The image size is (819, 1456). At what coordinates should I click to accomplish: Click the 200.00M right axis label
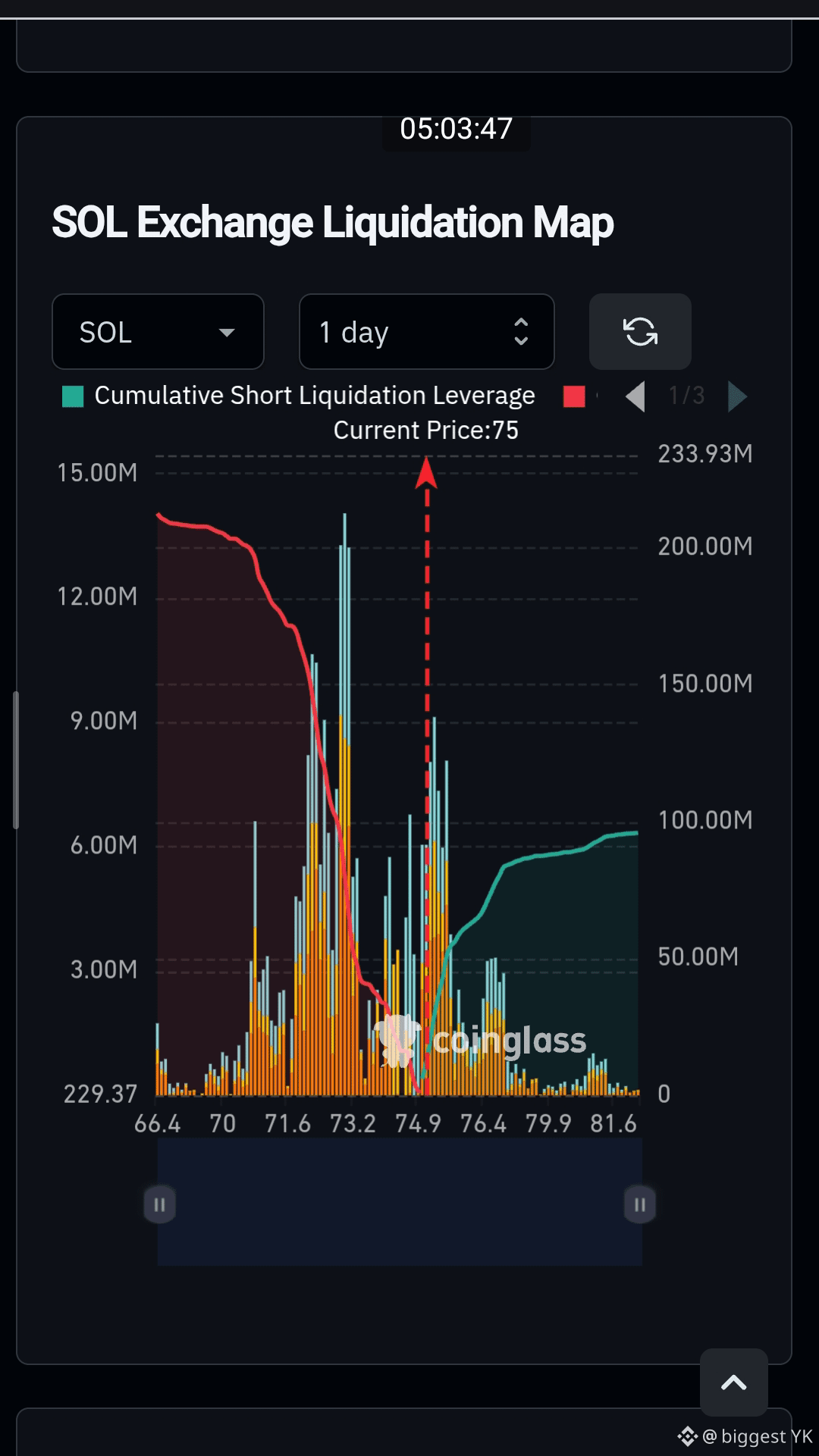[705, 546]
